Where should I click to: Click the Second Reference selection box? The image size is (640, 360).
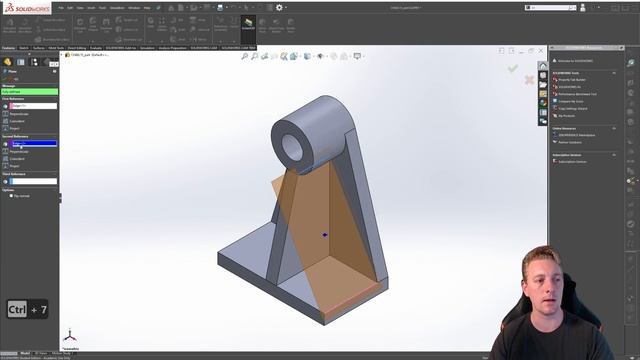33,144
